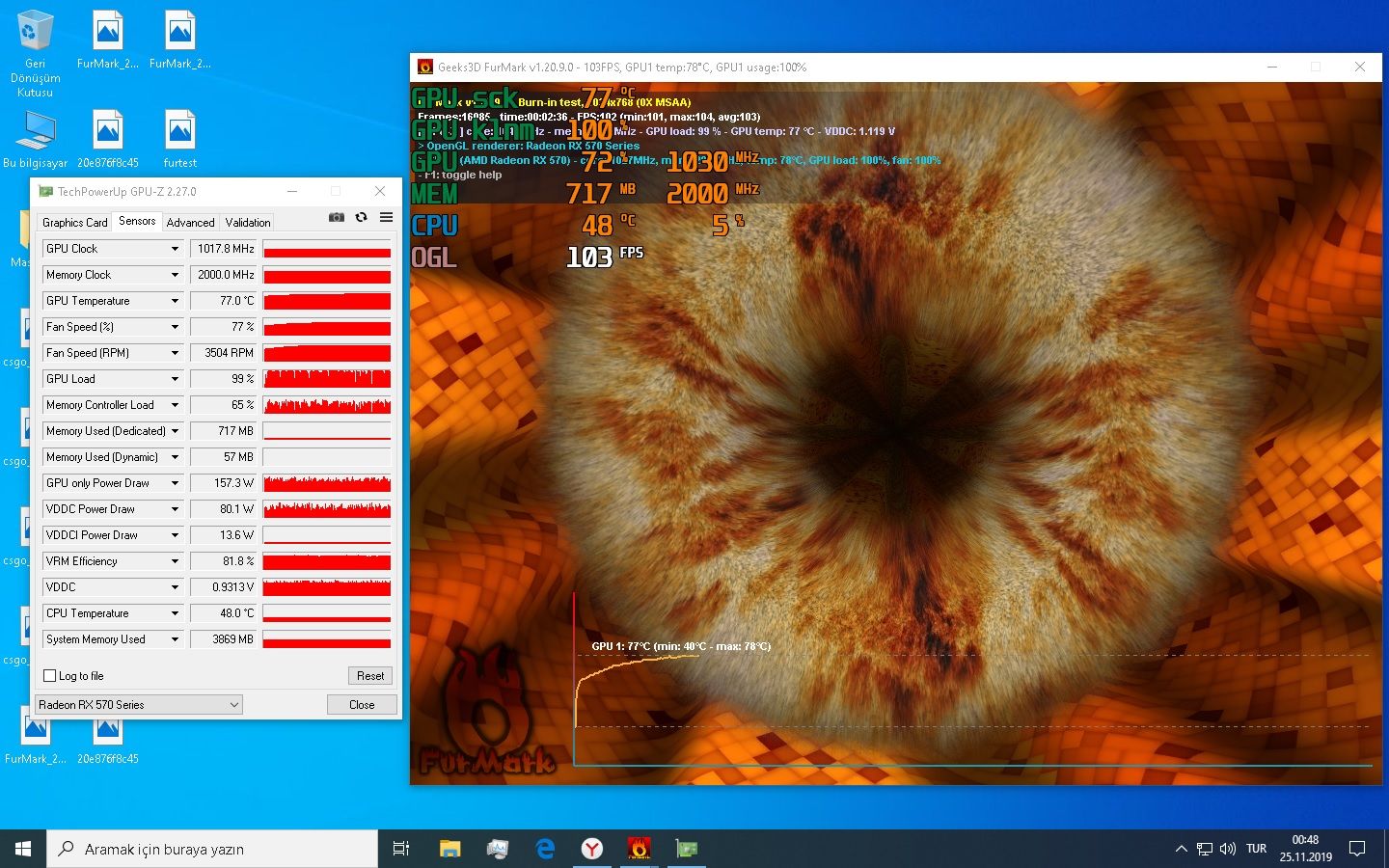Screen dimensions: 1389x868
Task: Open the GPU Temperature sensor dropdown
Action: tap(175, 301)
